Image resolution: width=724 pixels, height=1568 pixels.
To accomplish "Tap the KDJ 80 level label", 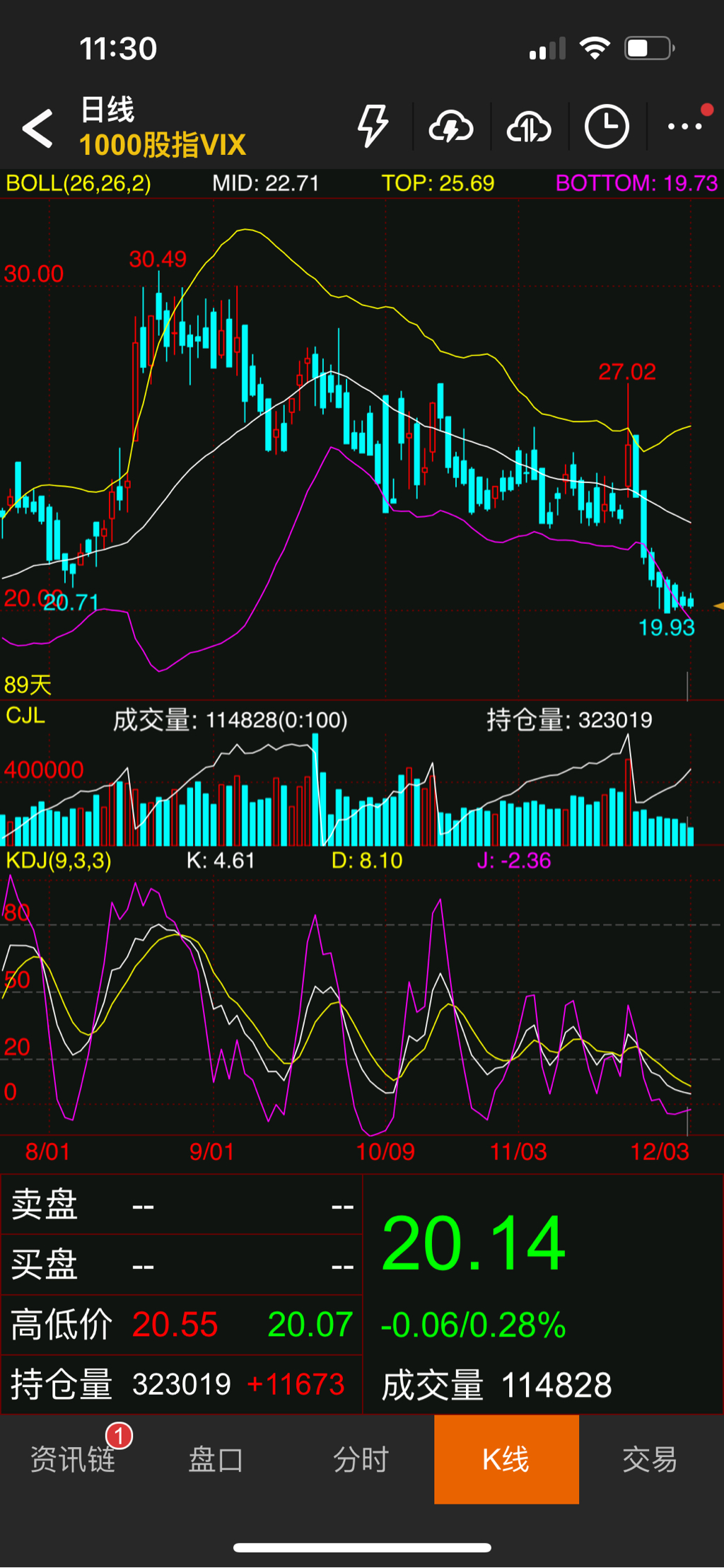I will 17,912.
